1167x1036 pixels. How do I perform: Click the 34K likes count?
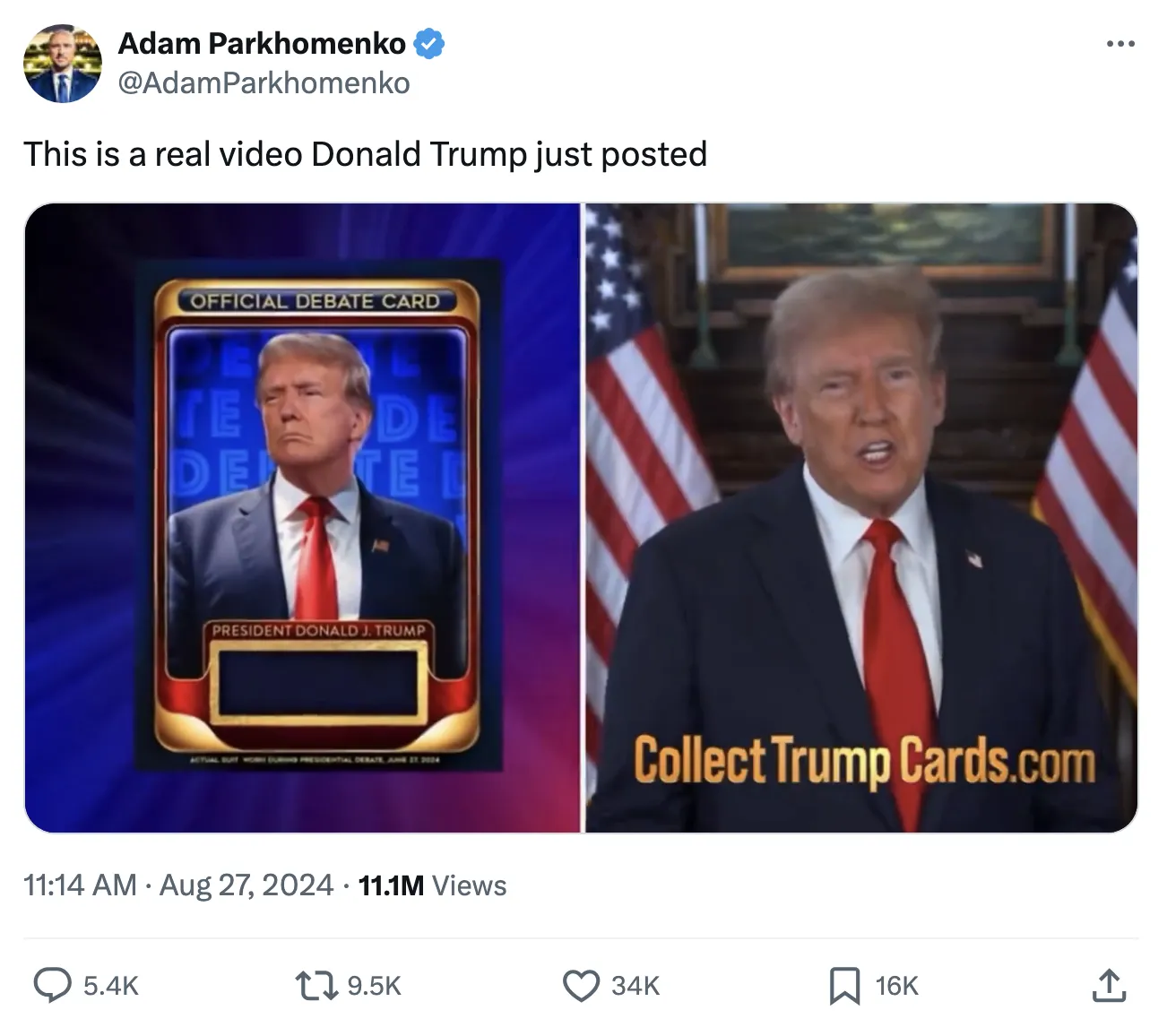pos(635,986)
